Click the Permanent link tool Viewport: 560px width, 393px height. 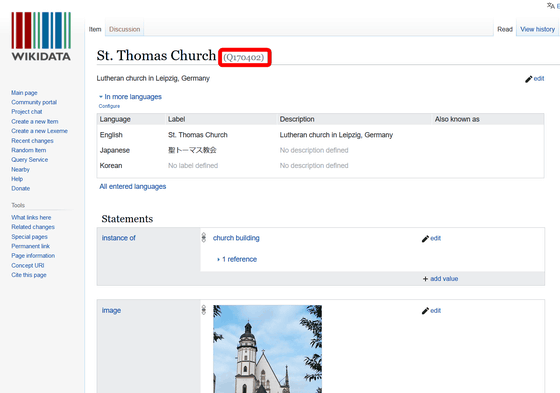30,246
